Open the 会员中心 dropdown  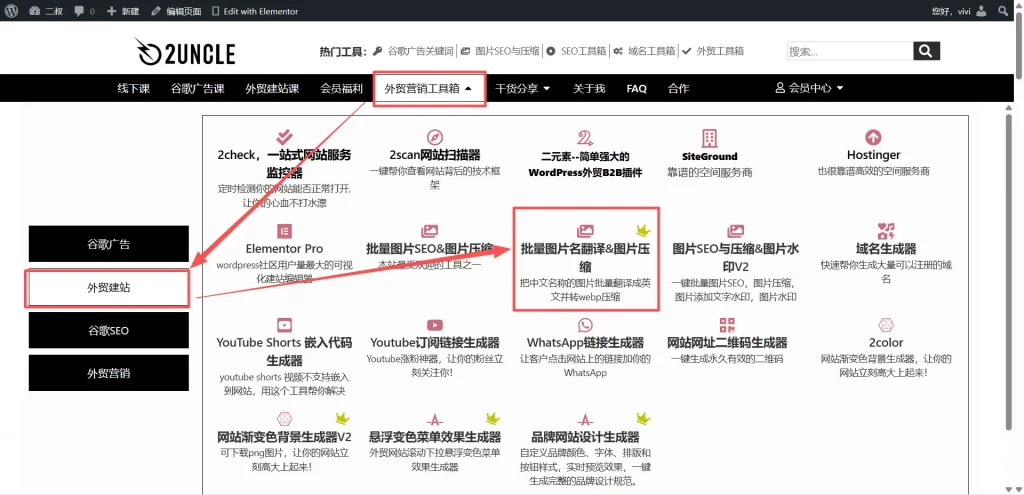tap(809, 88)
